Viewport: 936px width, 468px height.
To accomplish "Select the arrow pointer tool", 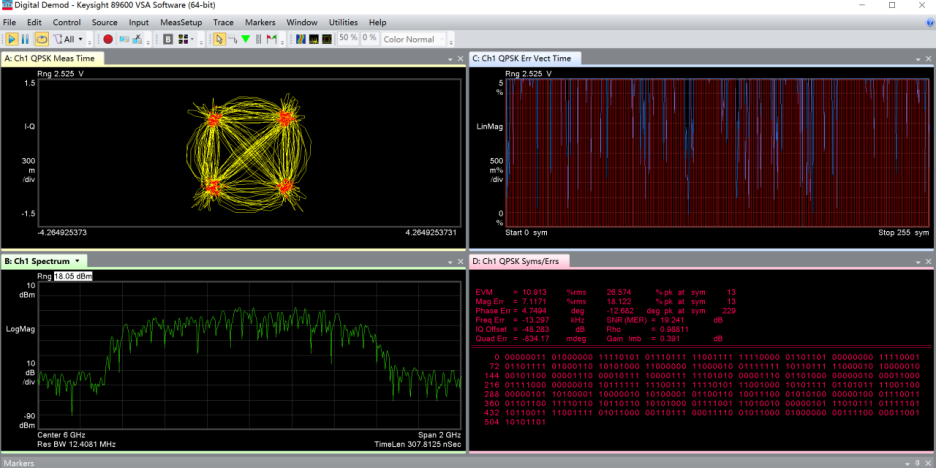I will (220, 39).
